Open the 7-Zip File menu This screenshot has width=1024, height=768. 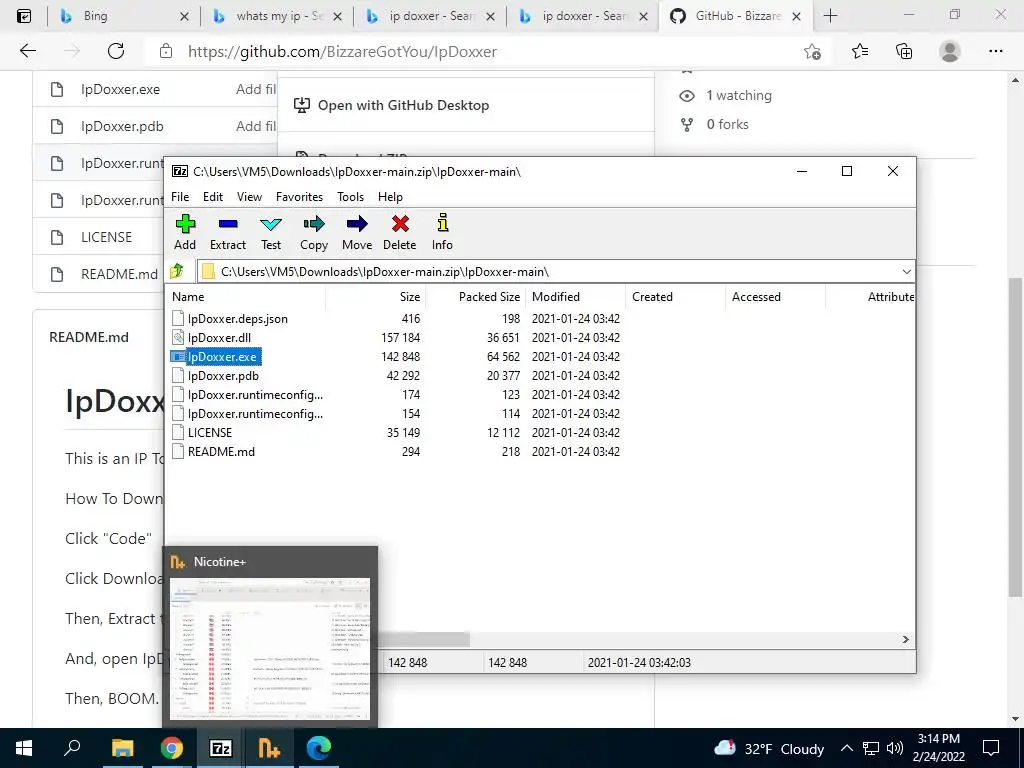(x=180, y=197)
